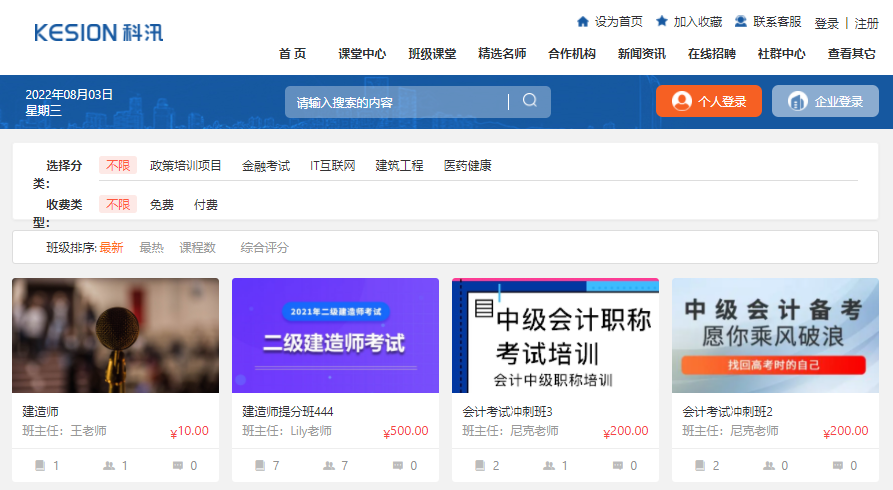Image resolution: width=893 pixels, height=490 pixels.
Task: Select the 免费 fee type filter
Action: (162, 204)
